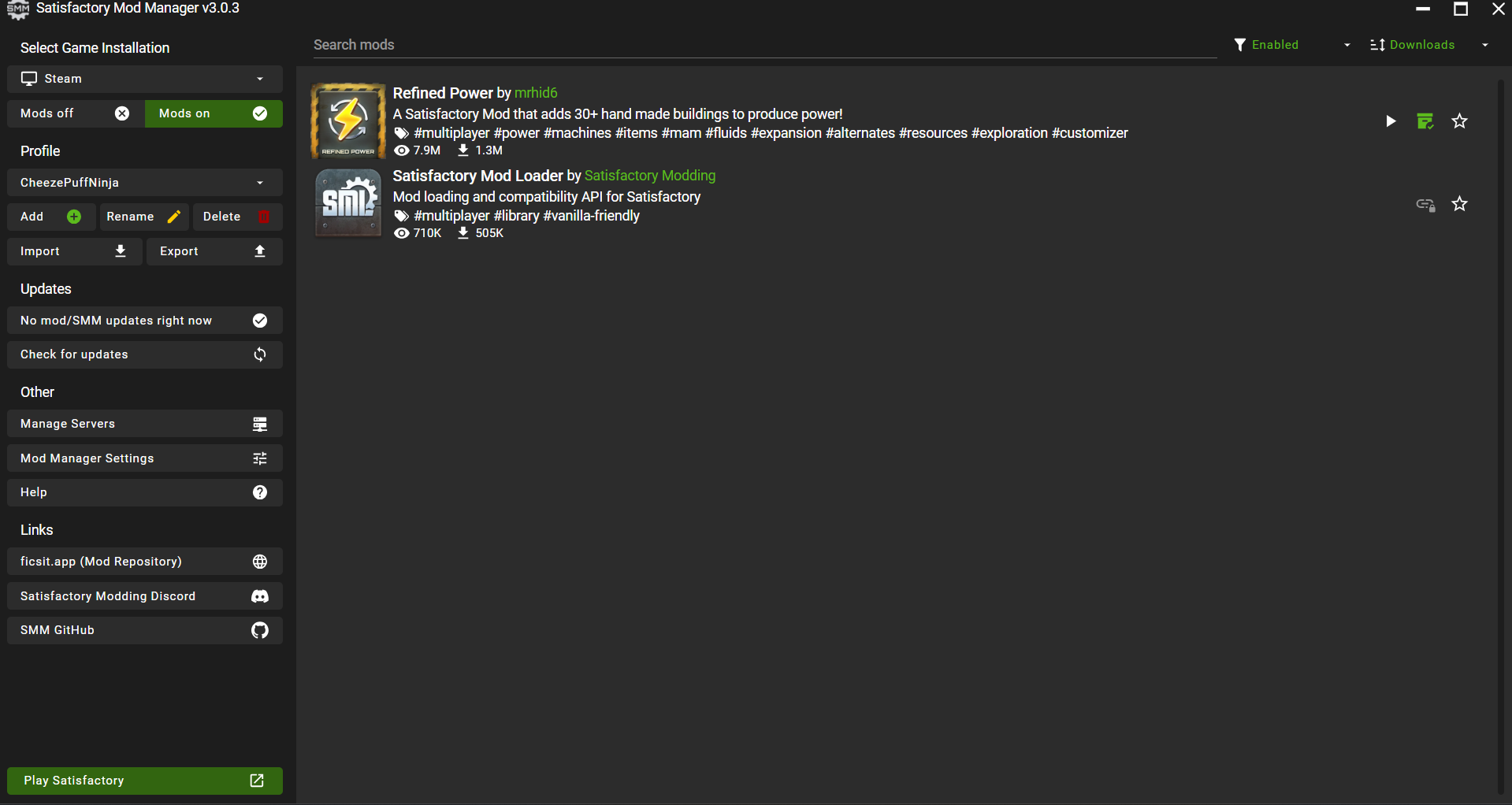The width and height of the screenshot is (1512, 805).
Task: Open the Steam game installation dropdown
Action: click(x=145, y=79)
